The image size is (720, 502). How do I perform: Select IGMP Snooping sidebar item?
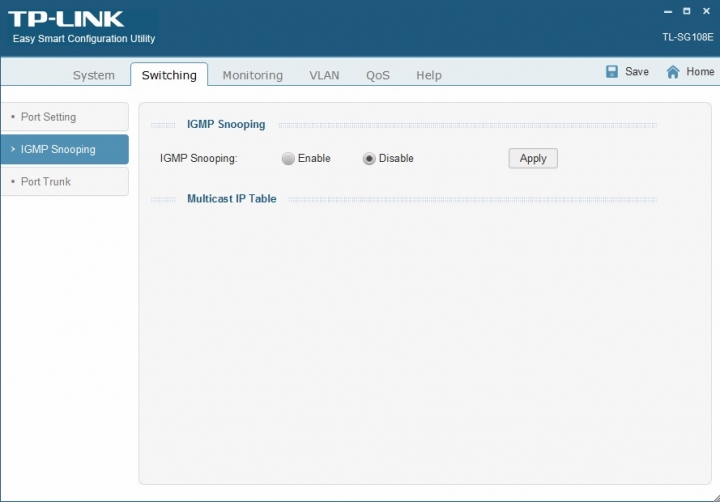pyautogui.click(x=64, y=149)
